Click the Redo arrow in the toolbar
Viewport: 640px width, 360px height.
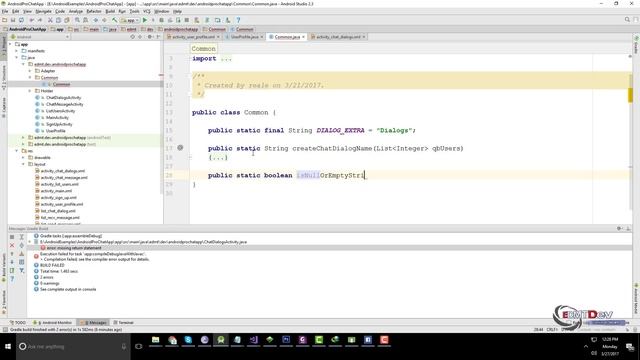coord(40,20)
